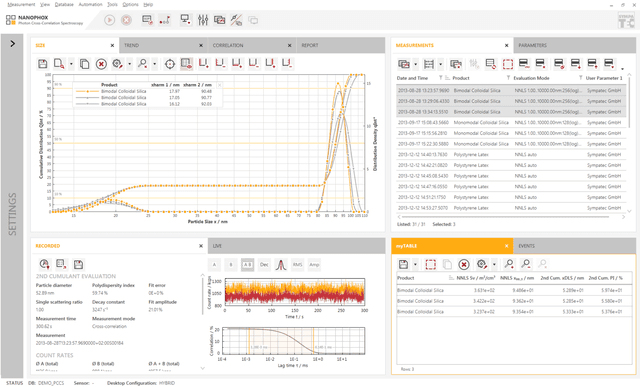This screenshot has height=387, width=640.
Task: Open the Database menu
Action: pos(64,4)
